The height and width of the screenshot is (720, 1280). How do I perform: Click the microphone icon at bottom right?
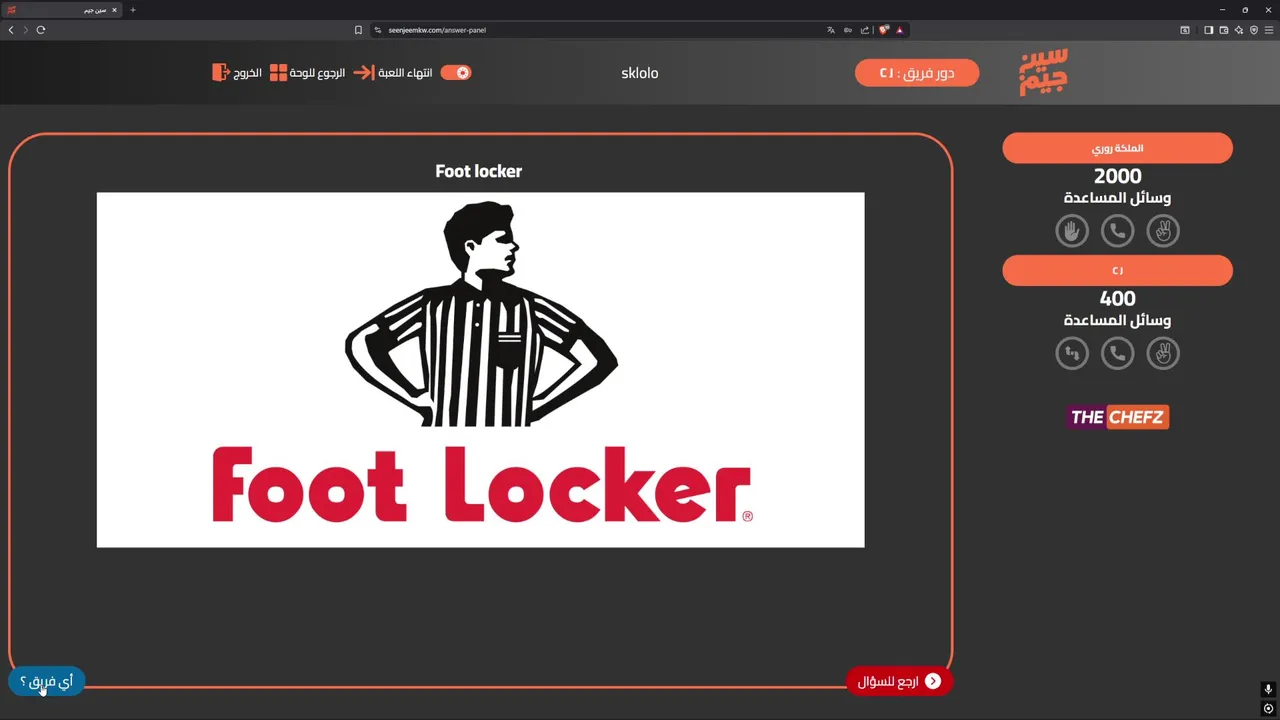(x=1269, y=690)
